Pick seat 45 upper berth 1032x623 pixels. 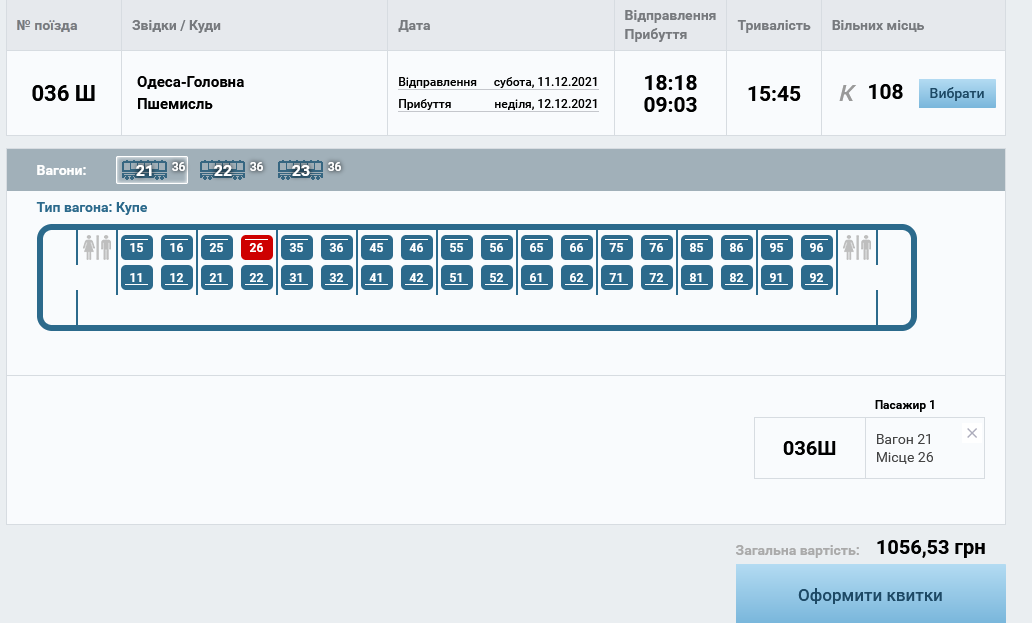376,247
